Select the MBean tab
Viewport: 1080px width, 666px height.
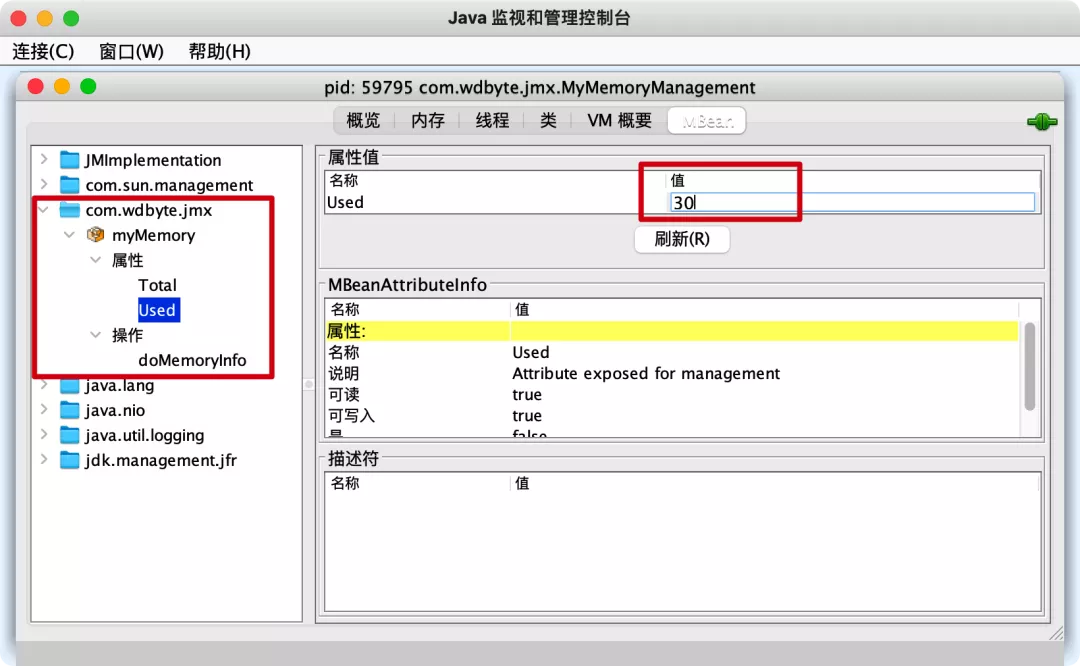point(707,121)
